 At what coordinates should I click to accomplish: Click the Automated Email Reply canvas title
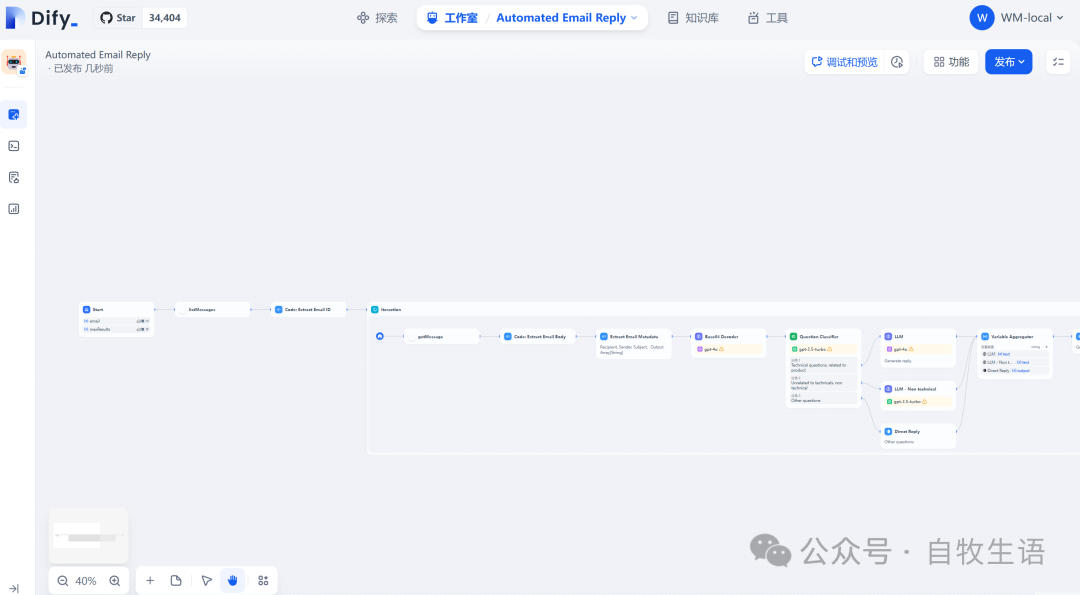[x=98, y=54]
